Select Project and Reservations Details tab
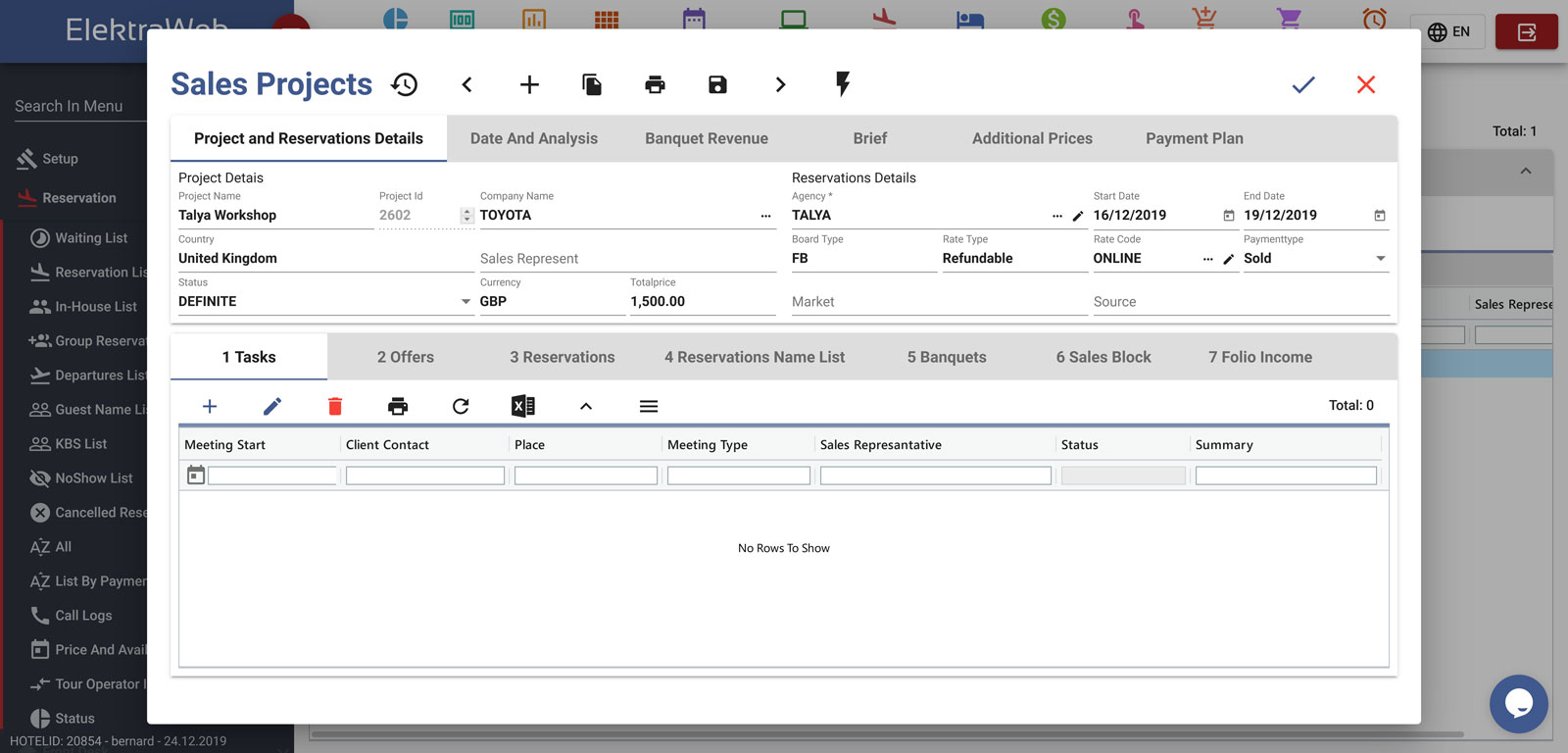 pyautogui.click(x=309, y=138)
